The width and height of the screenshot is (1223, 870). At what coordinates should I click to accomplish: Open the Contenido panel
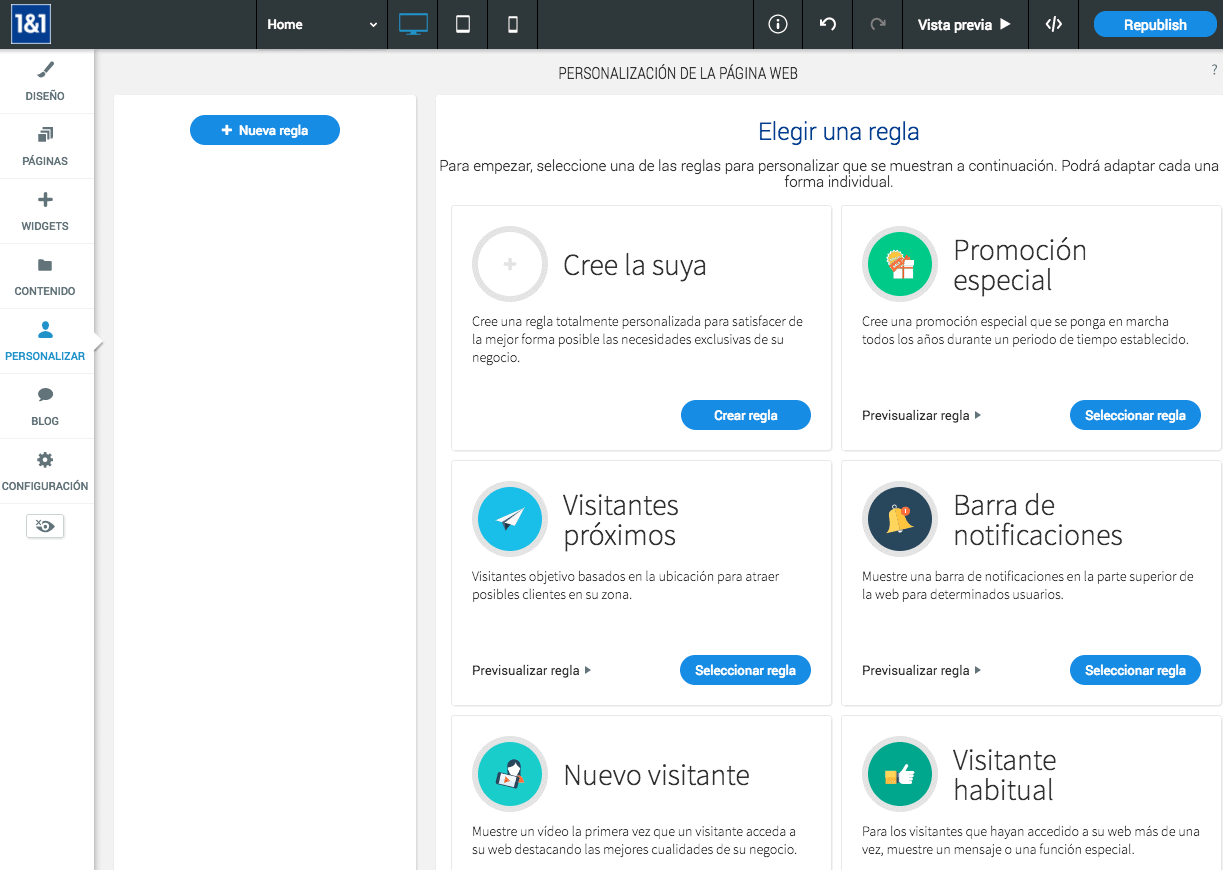point(46,276)
